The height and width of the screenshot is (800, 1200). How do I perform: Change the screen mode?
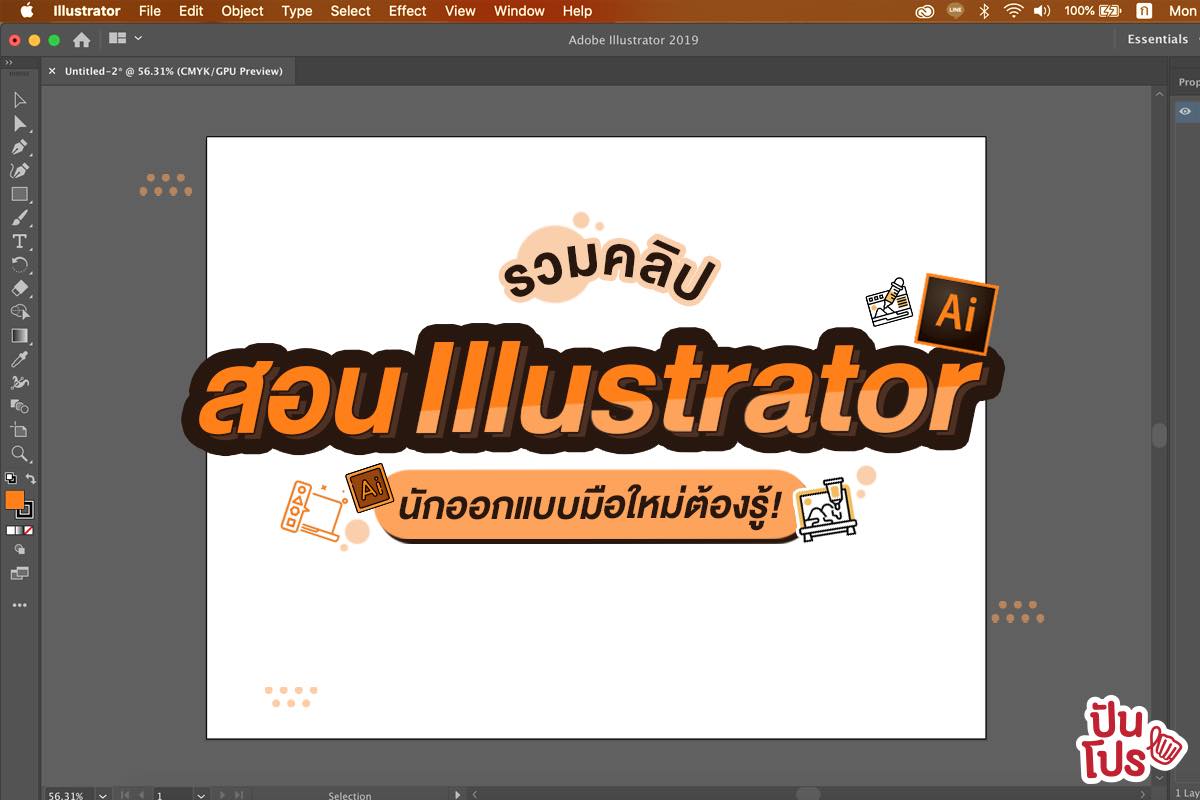coord(19,574)
